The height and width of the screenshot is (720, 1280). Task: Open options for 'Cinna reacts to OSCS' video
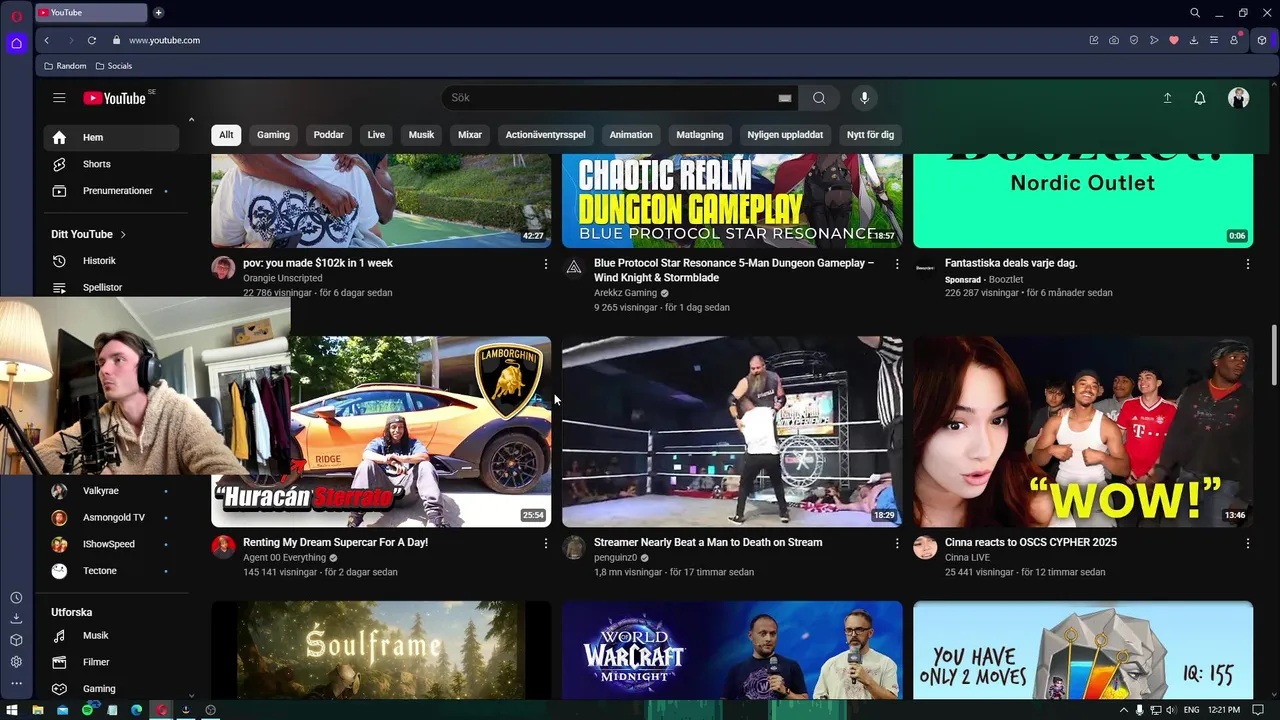(x=1248, y=543)
